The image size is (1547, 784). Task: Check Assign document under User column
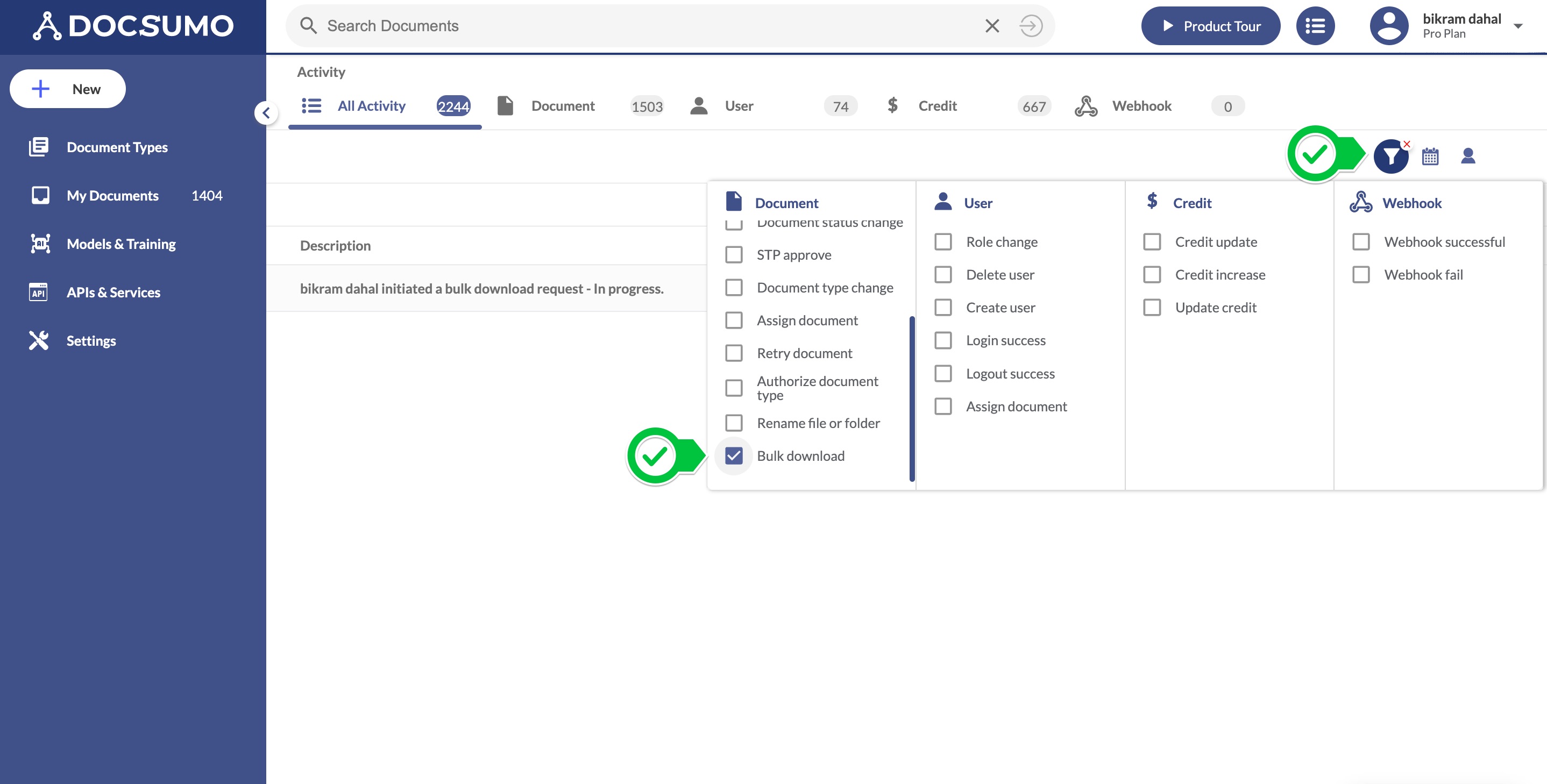(x=943, y=407)
